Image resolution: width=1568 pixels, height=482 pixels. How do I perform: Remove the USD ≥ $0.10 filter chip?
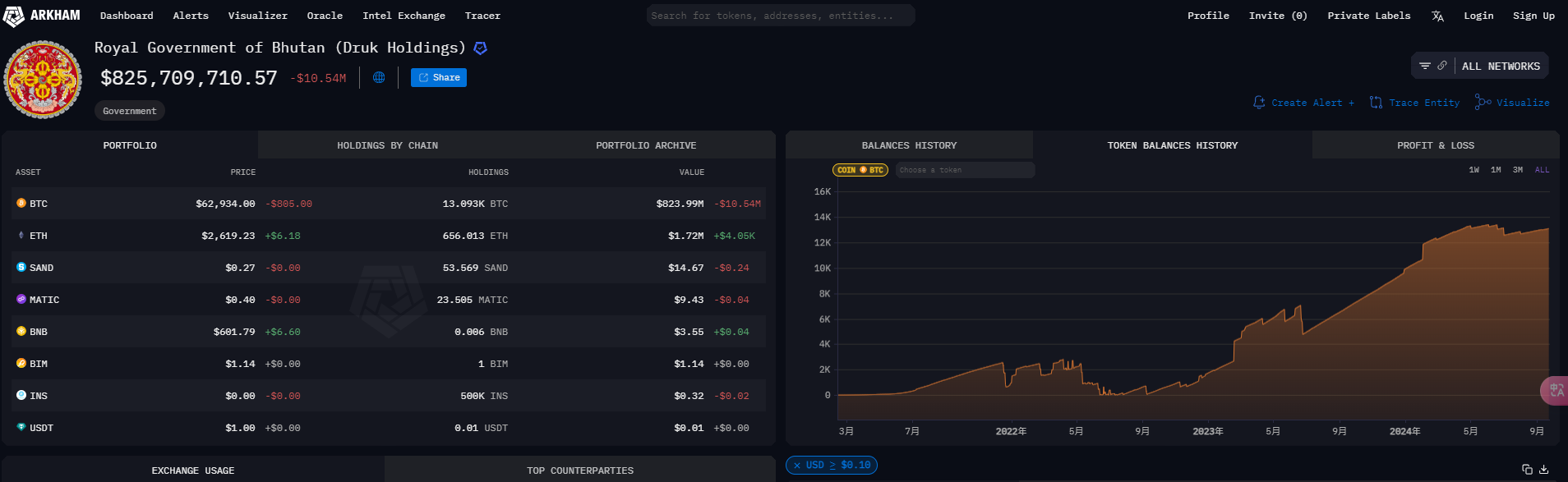[797, 466]
